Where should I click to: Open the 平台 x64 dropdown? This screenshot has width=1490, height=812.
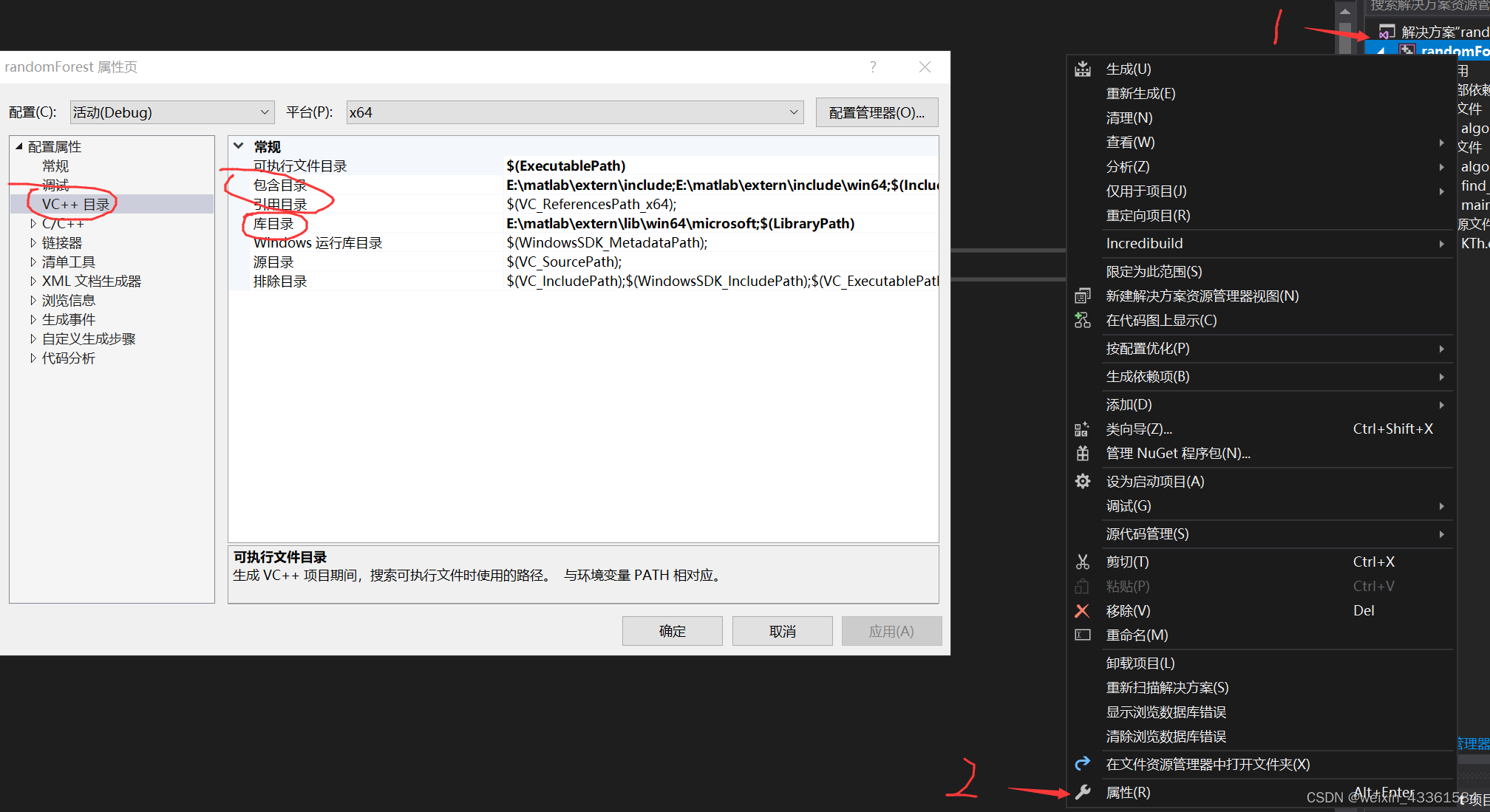[x=574, y=112]
